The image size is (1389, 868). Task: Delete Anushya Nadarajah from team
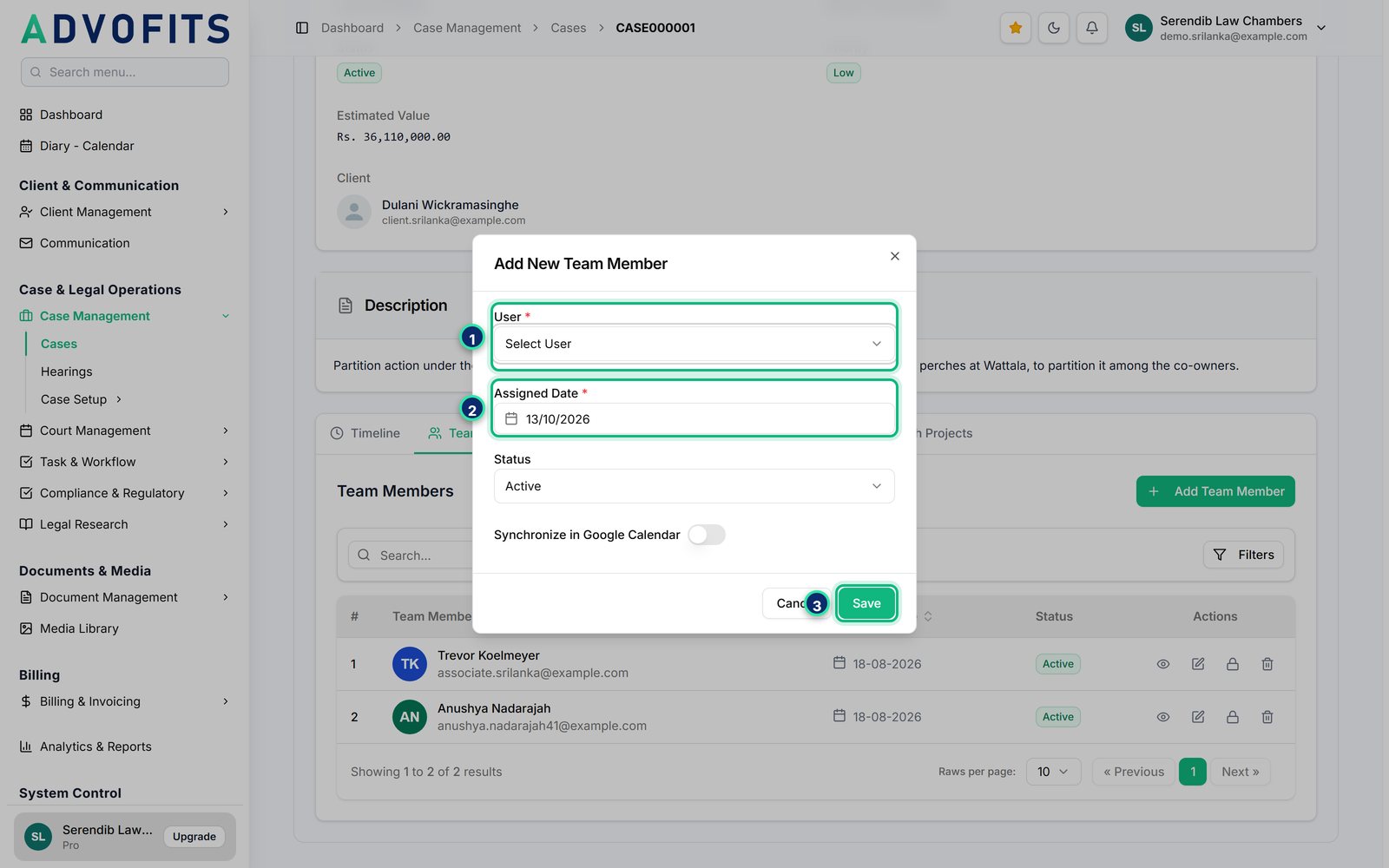[1267, 717]
